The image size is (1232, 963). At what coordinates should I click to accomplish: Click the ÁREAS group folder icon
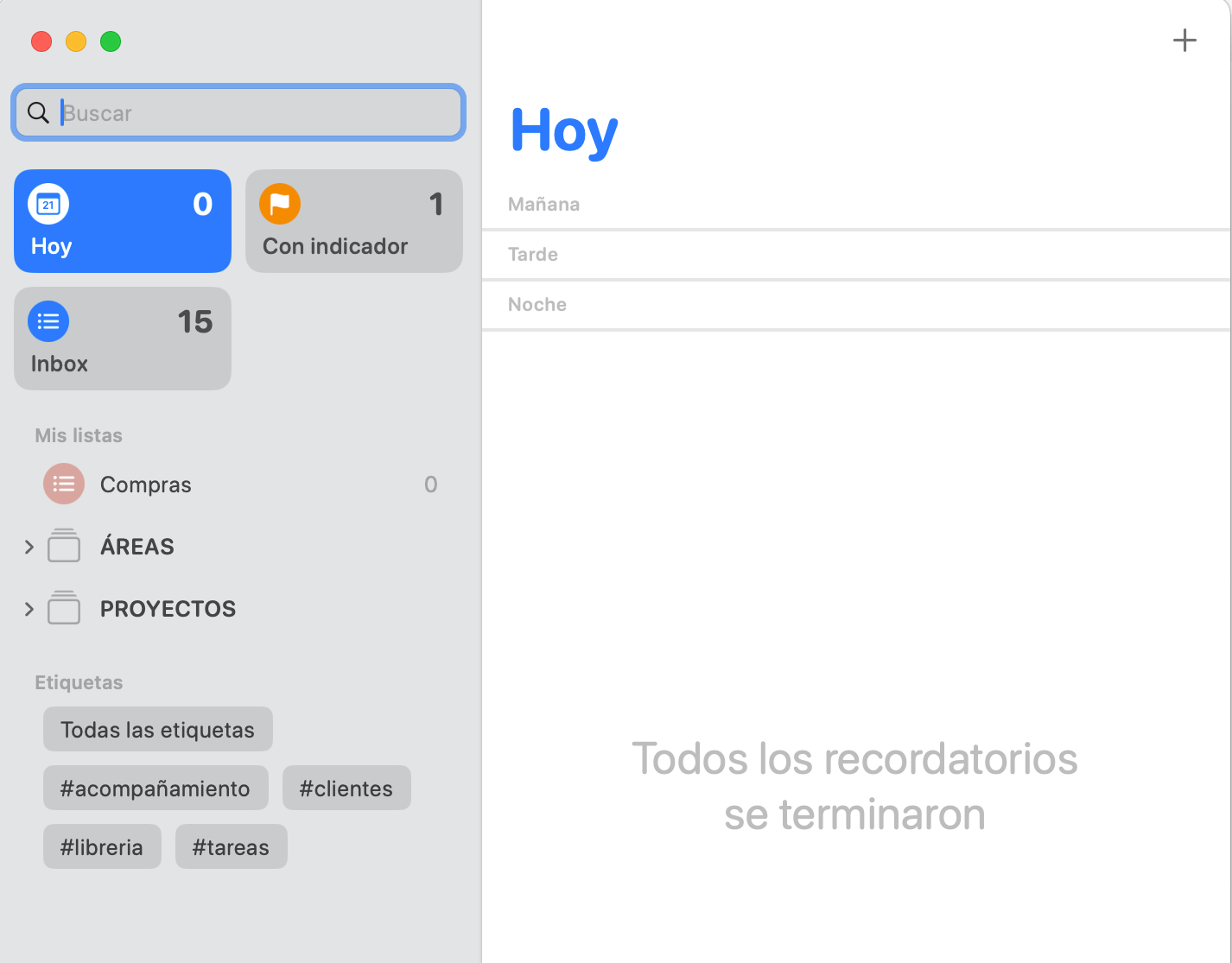pyautogui.click(x=64, y=546)
